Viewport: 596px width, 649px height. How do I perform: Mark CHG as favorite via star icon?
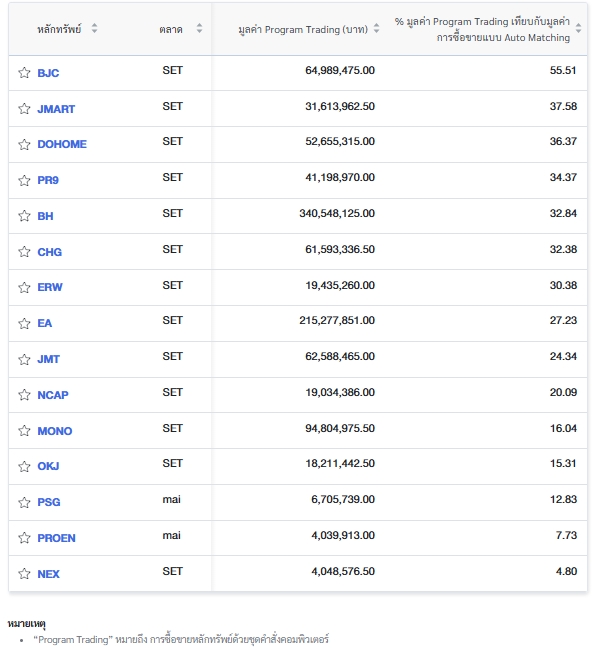click(24, 252)
